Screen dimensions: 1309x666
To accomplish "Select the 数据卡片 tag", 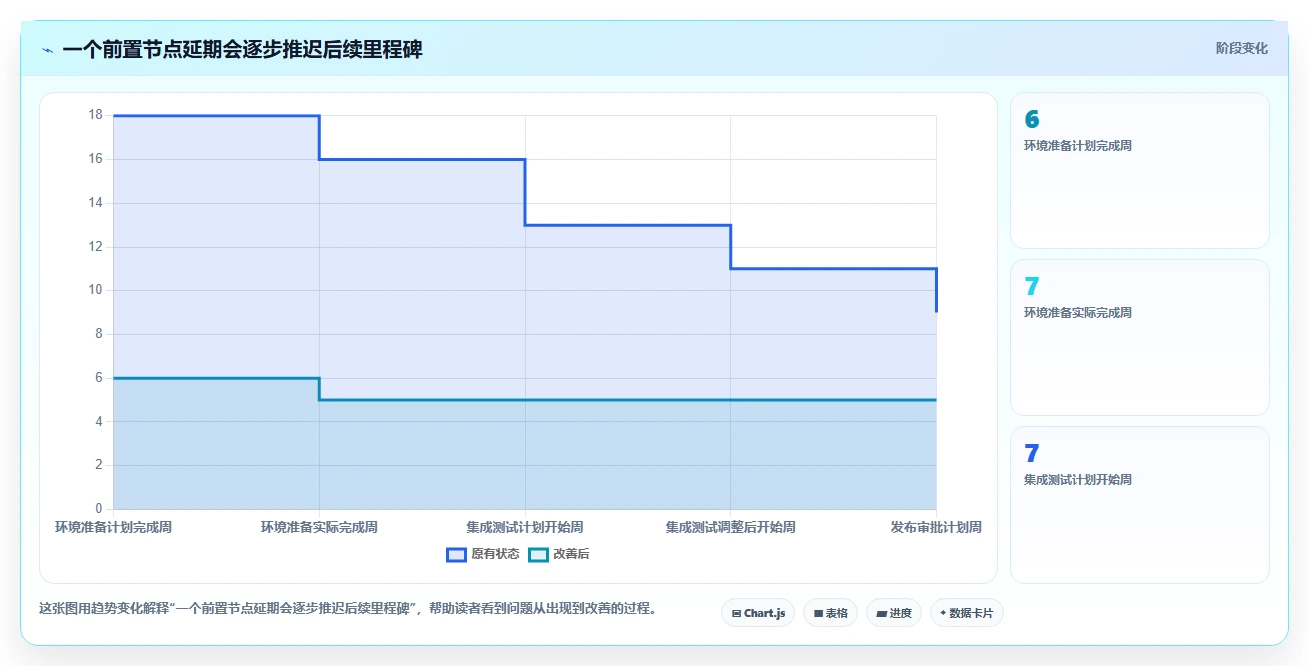I will tap(966, 613).
